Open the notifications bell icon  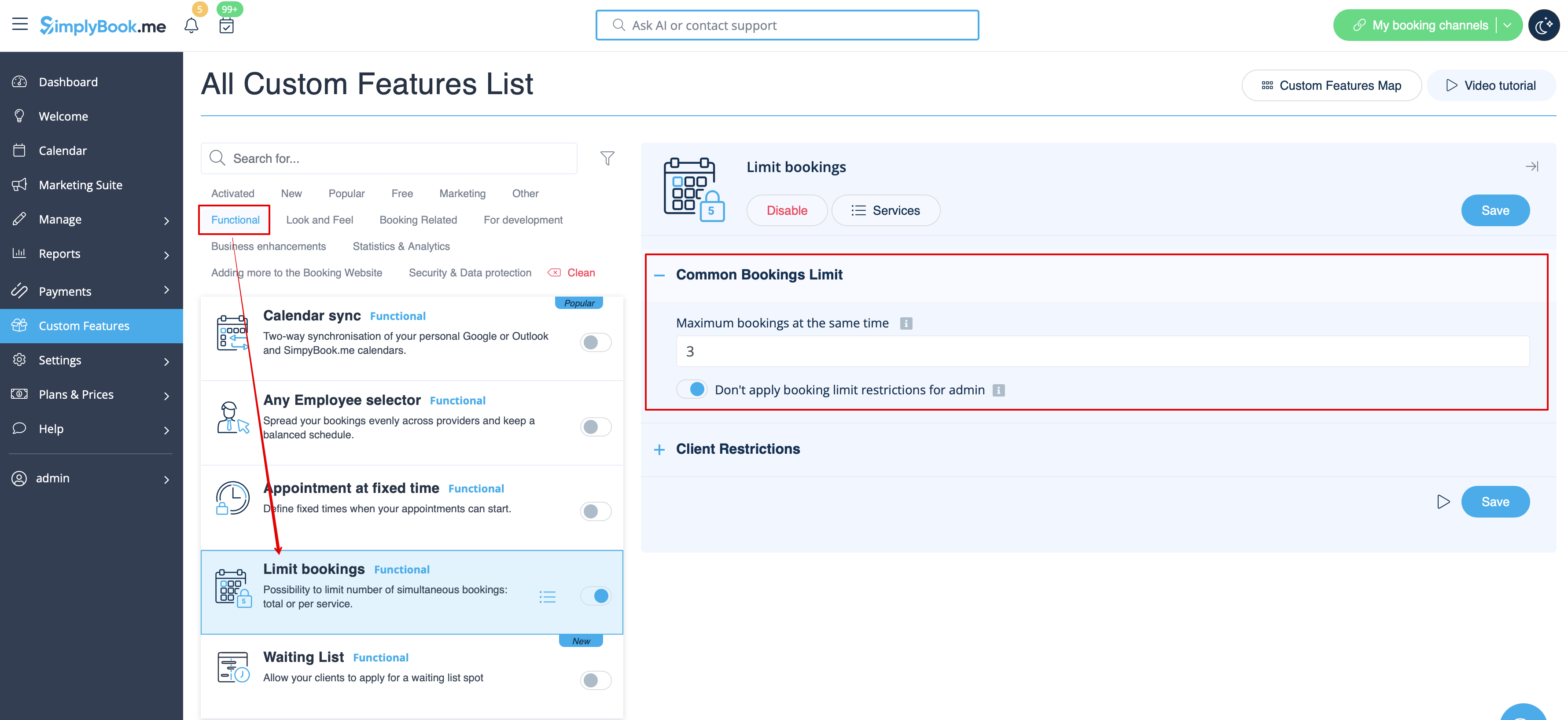tap(191, 26)
